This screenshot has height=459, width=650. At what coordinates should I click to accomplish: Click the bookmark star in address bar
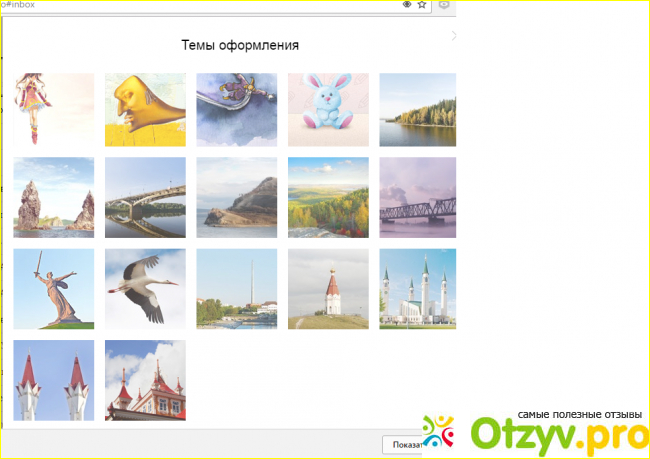tap(422, 5)
